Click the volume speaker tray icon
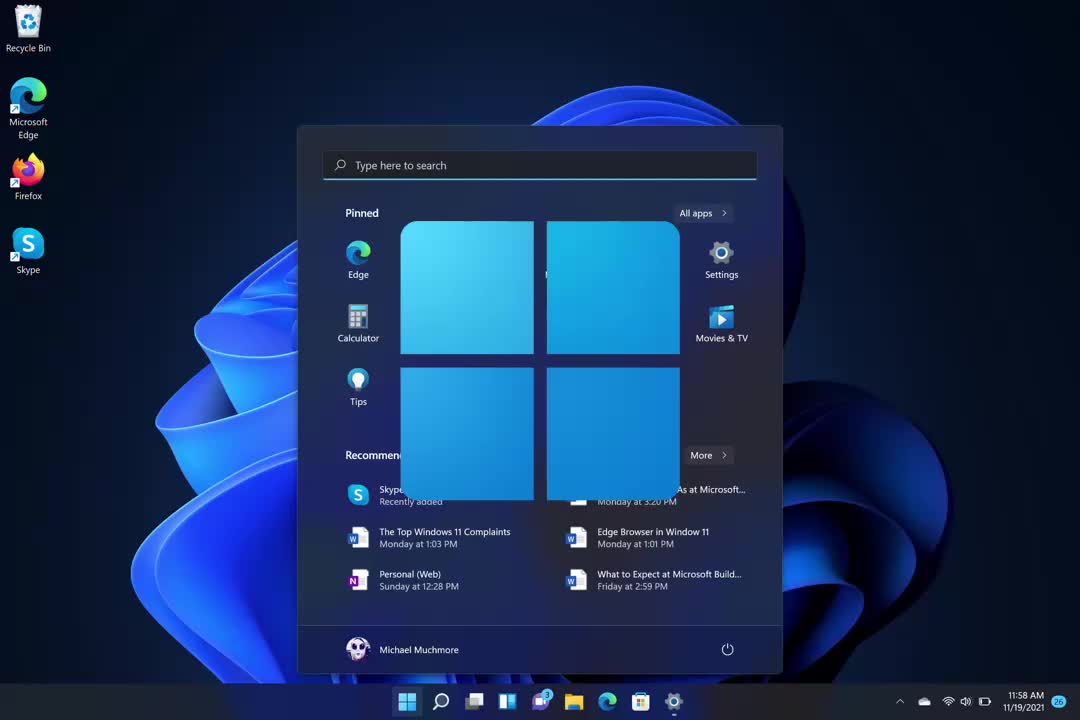The image size is (1080, 720). tap(966, 701)
